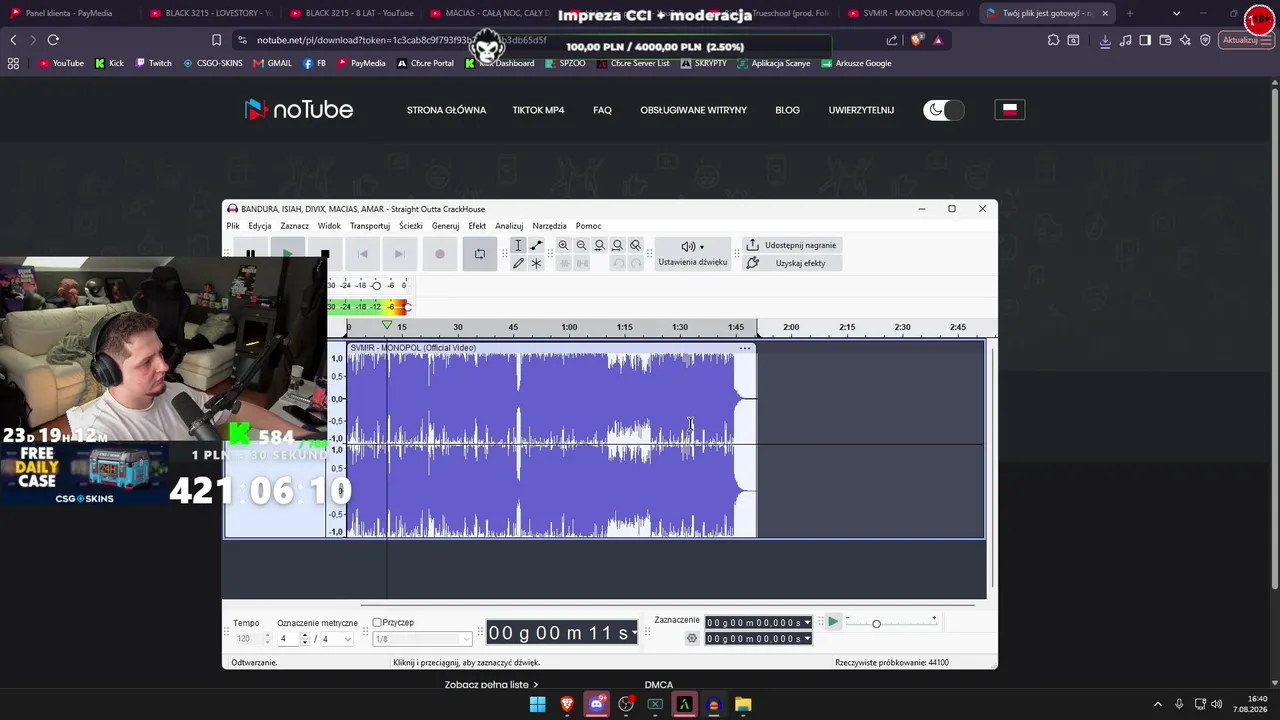This screenshot has height=720, width=1280.
Task: Click the zoom toggle icon
Action: point(636,245)
